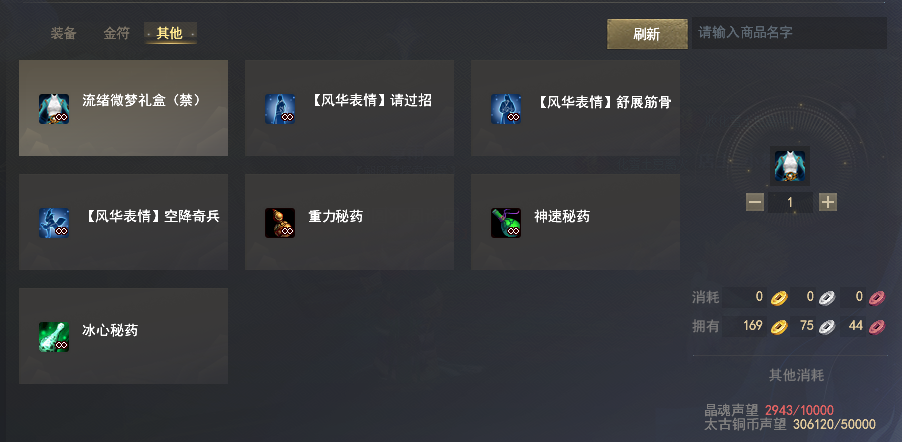Select the 神速秘药 item card
The width and height of the screenshot is (902, 442).
(575, 222)
